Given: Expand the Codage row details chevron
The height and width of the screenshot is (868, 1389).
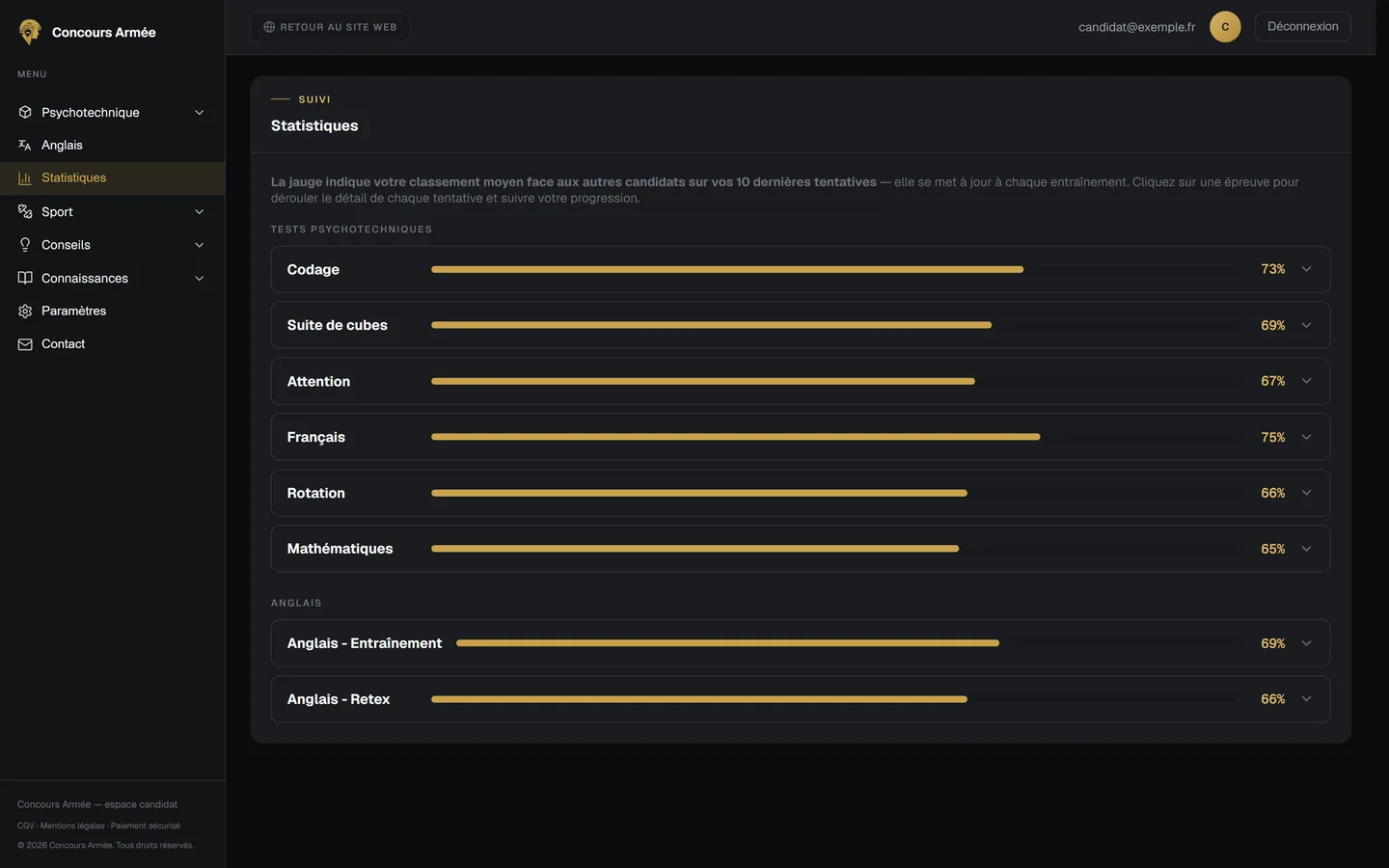Looking at the screenshot, I should 1306,269.
